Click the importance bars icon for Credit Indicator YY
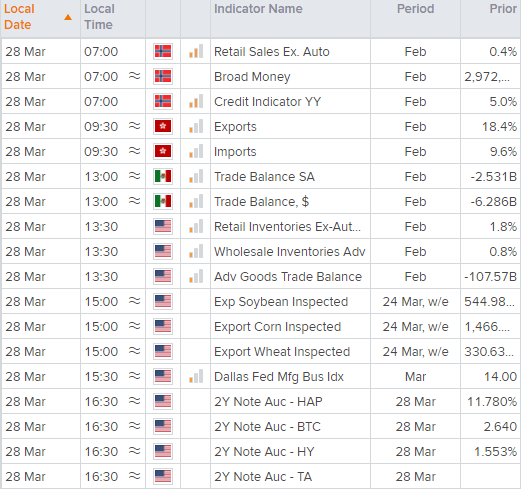The width and height of the screenshot is (521, 489). [x=196, y=101]
